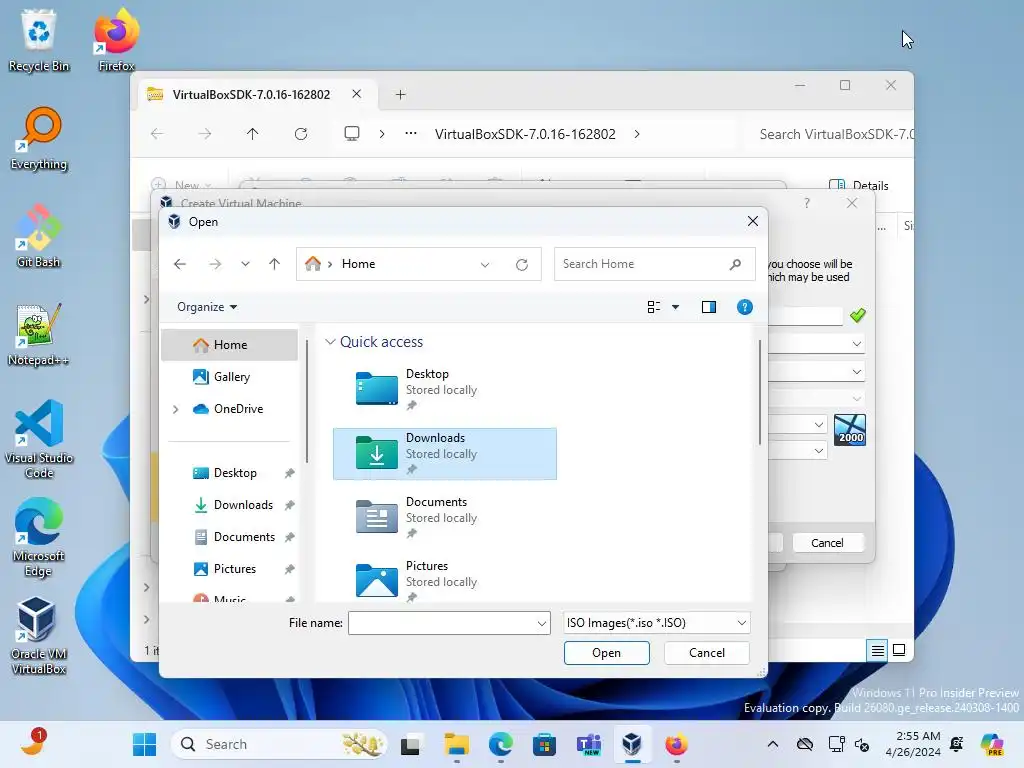This screenshot has height=768, width=1024.
Task: Close the Open dialog
Action: [752, 221]
